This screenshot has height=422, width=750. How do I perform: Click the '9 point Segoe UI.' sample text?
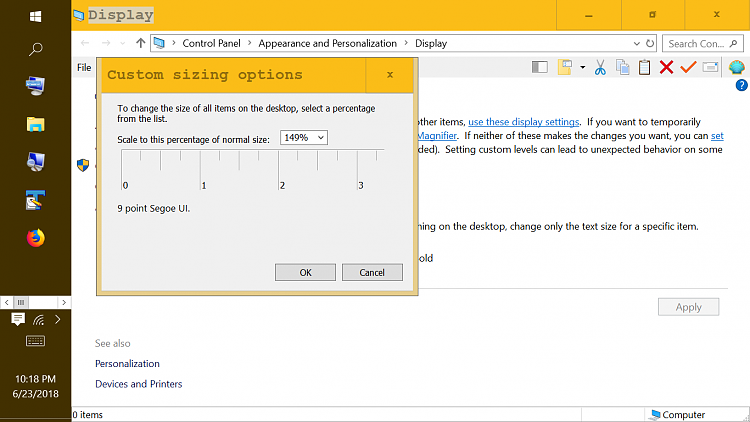[x=154, y=209]
